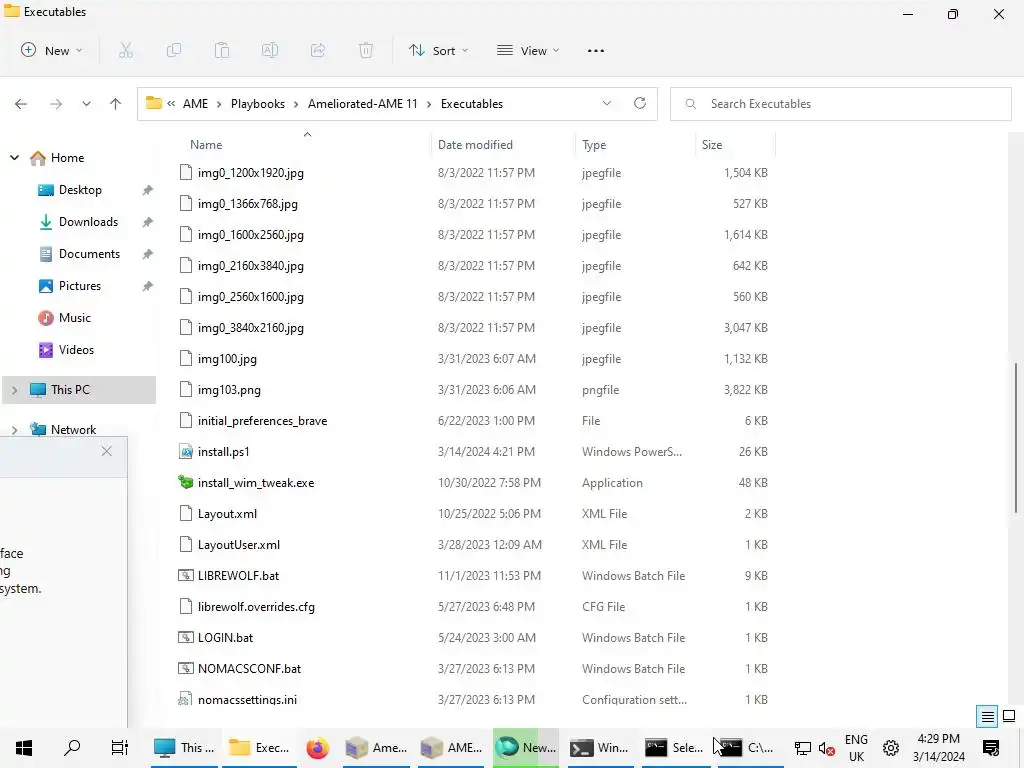Select the LIBREWOLF.bat batch file icon
The width and height of the screenshot is (1024, 768).
[x=185, y=575]
